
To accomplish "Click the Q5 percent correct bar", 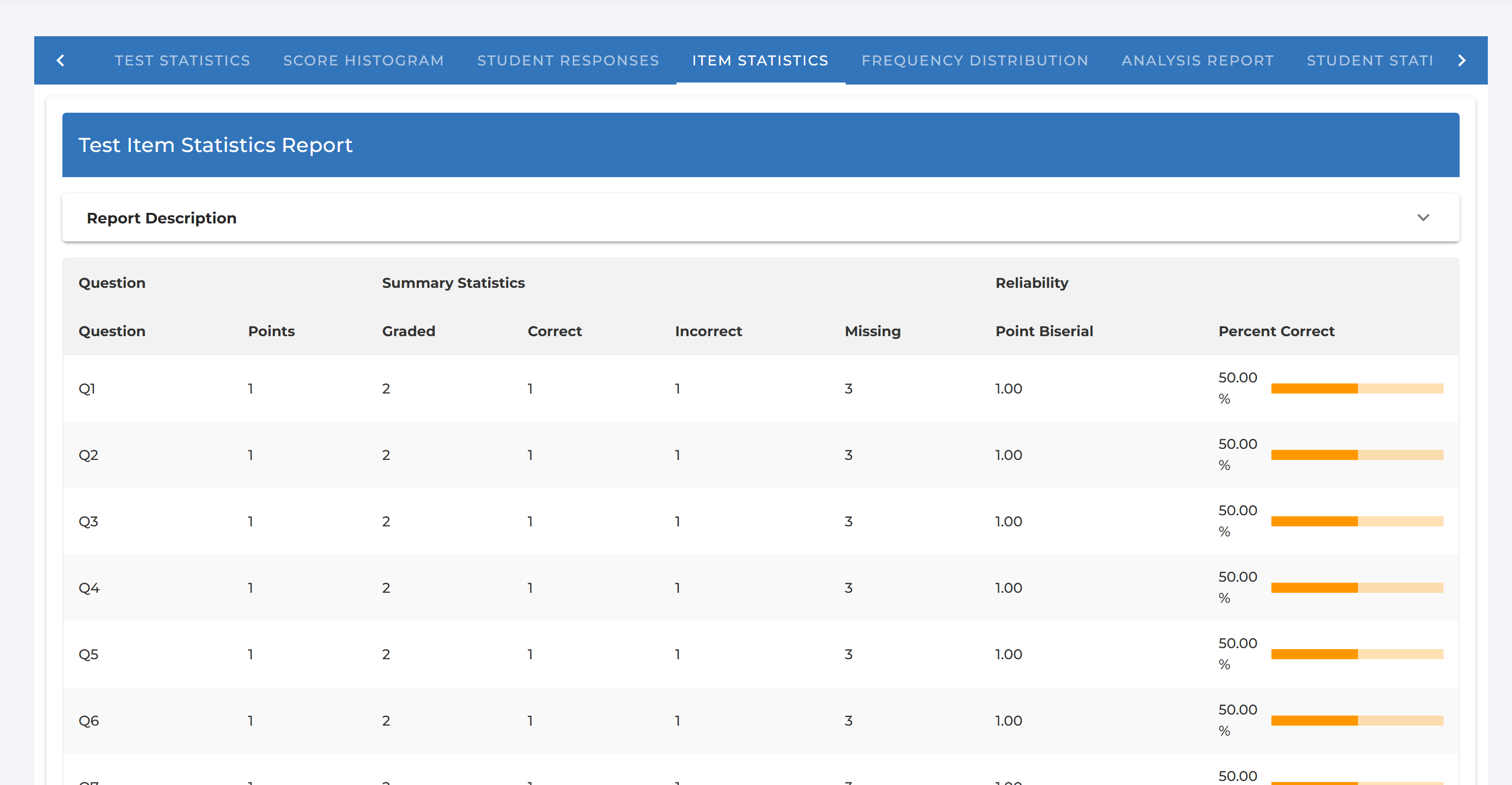I will (x=1356, y=654).
